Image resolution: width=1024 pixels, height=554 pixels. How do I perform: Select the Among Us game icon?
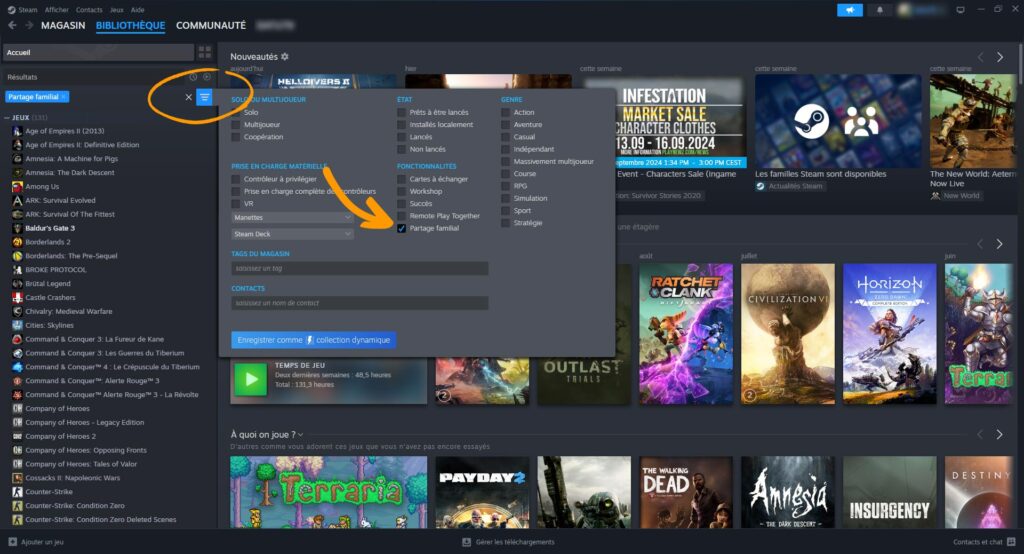18,187
